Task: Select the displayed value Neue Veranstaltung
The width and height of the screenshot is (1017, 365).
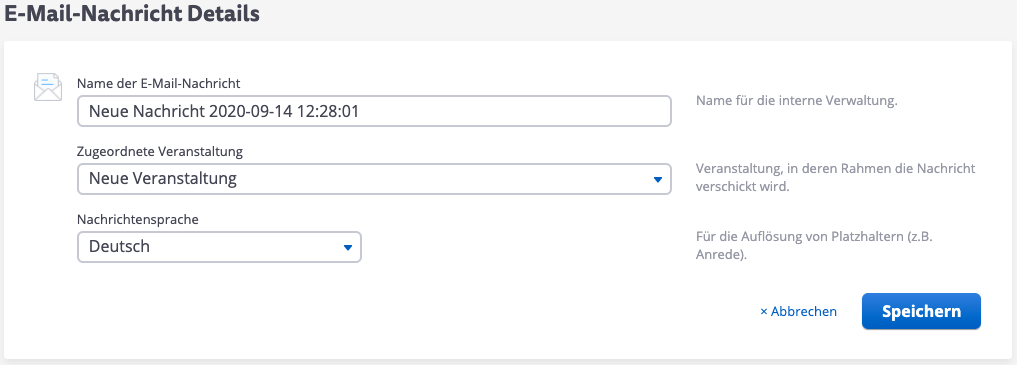Action: [x=163, y=178]
